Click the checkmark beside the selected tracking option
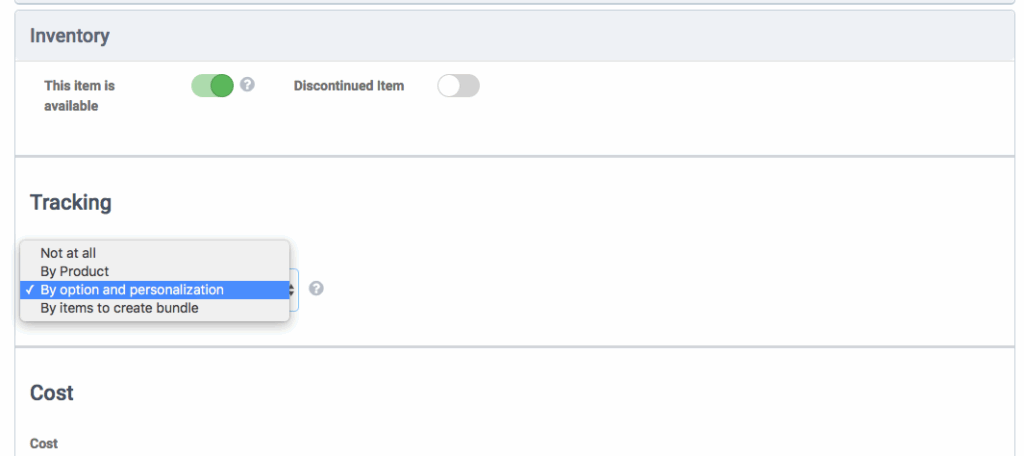 (31, 290)
